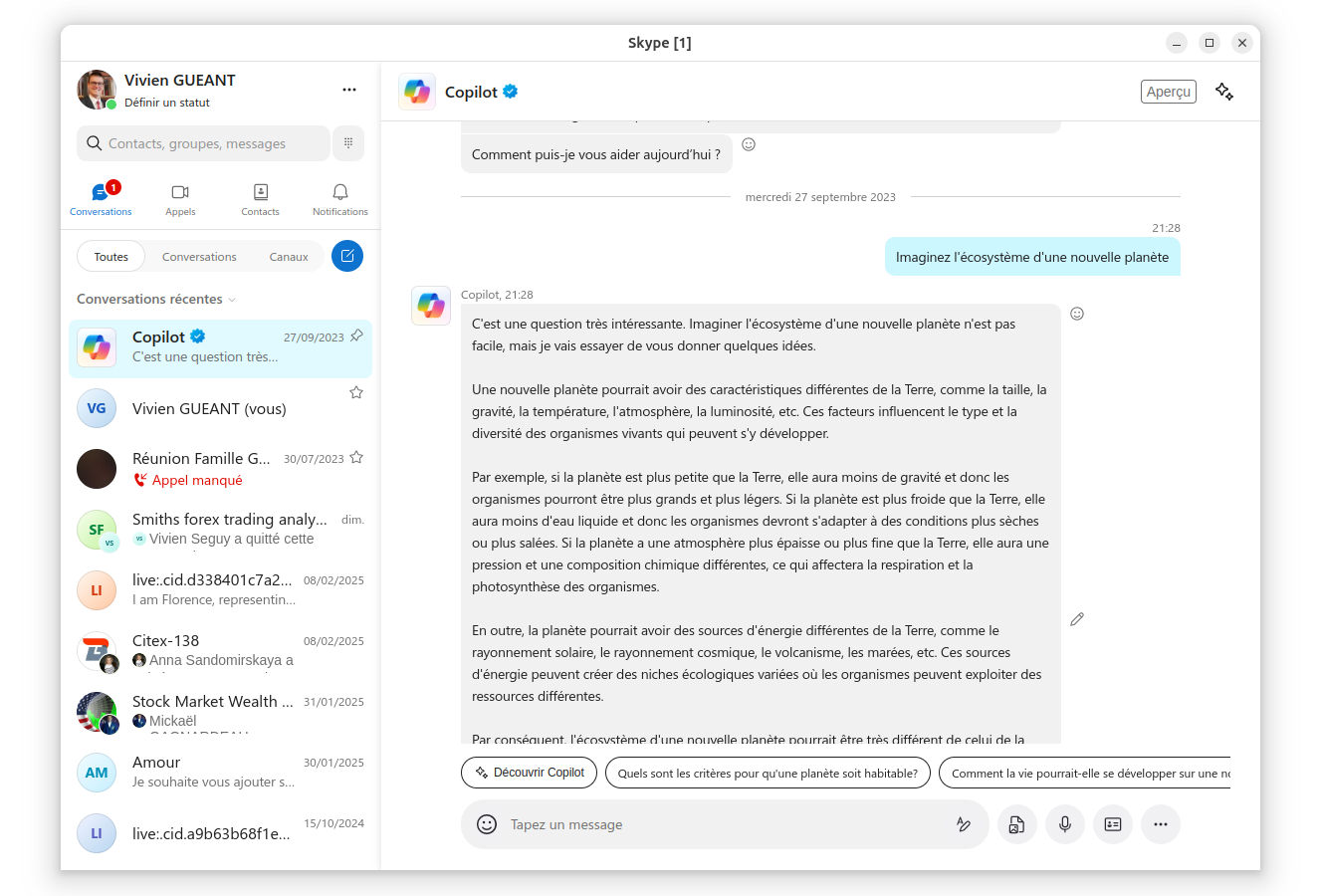Click the 'Copilot, 21:28' sender label
This screenshot has height=896, width=1321.
[497, 295]
